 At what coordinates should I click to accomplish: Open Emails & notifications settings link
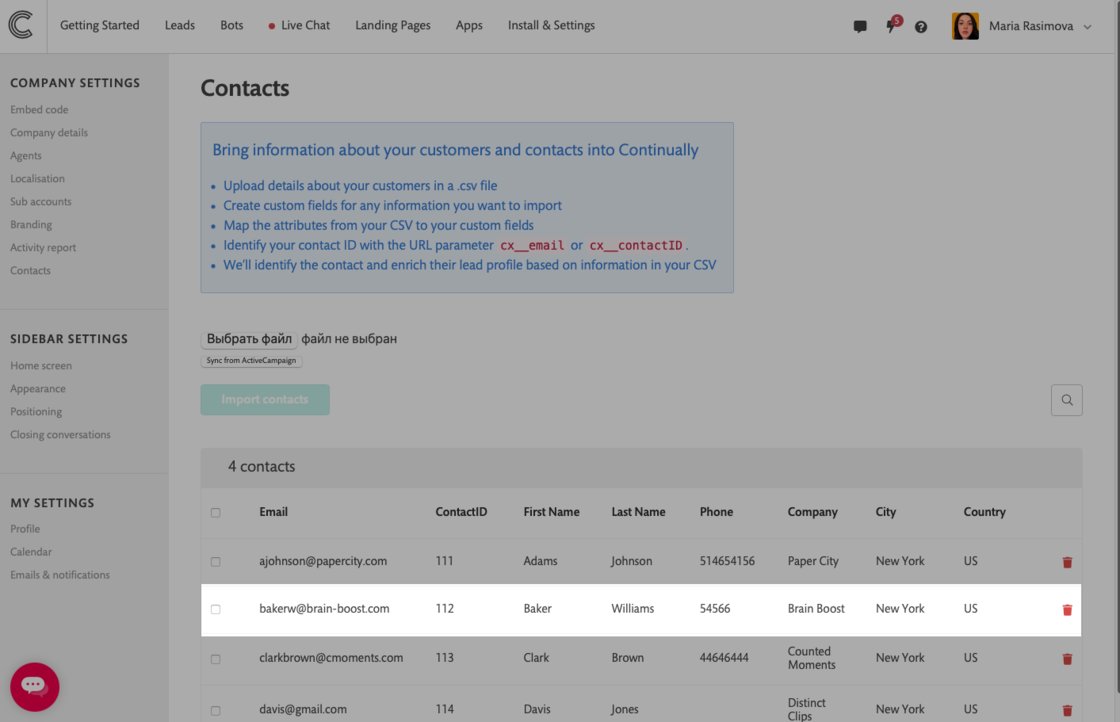click(60, 575)
